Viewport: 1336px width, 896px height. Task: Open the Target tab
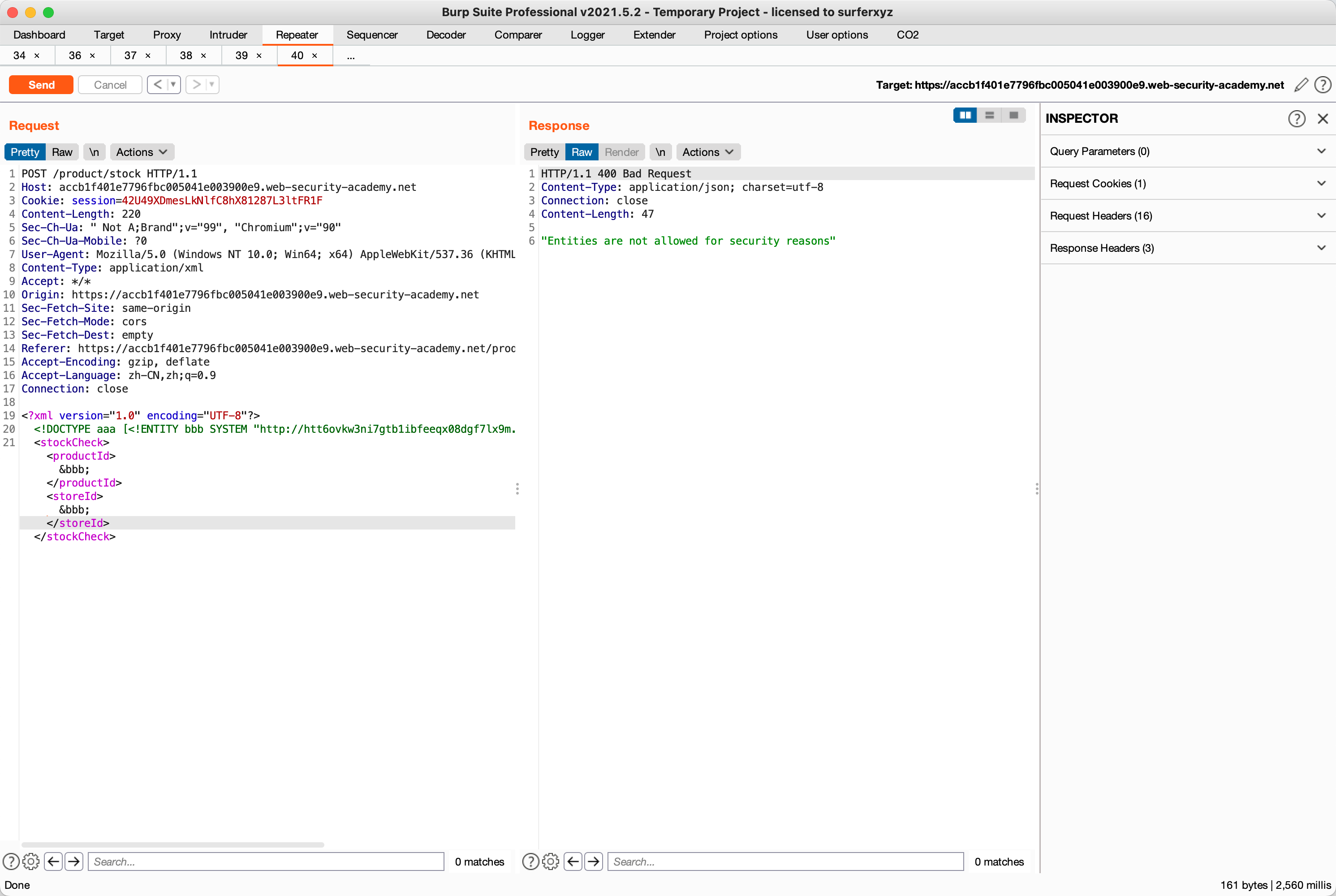(x=108, y=35)
